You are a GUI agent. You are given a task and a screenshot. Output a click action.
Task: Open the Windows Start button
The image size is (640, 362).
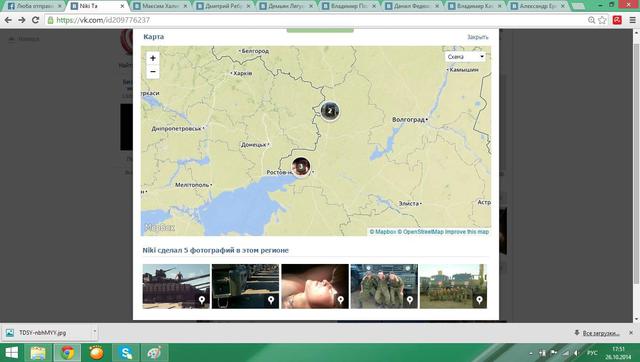[x=11, y=353]
